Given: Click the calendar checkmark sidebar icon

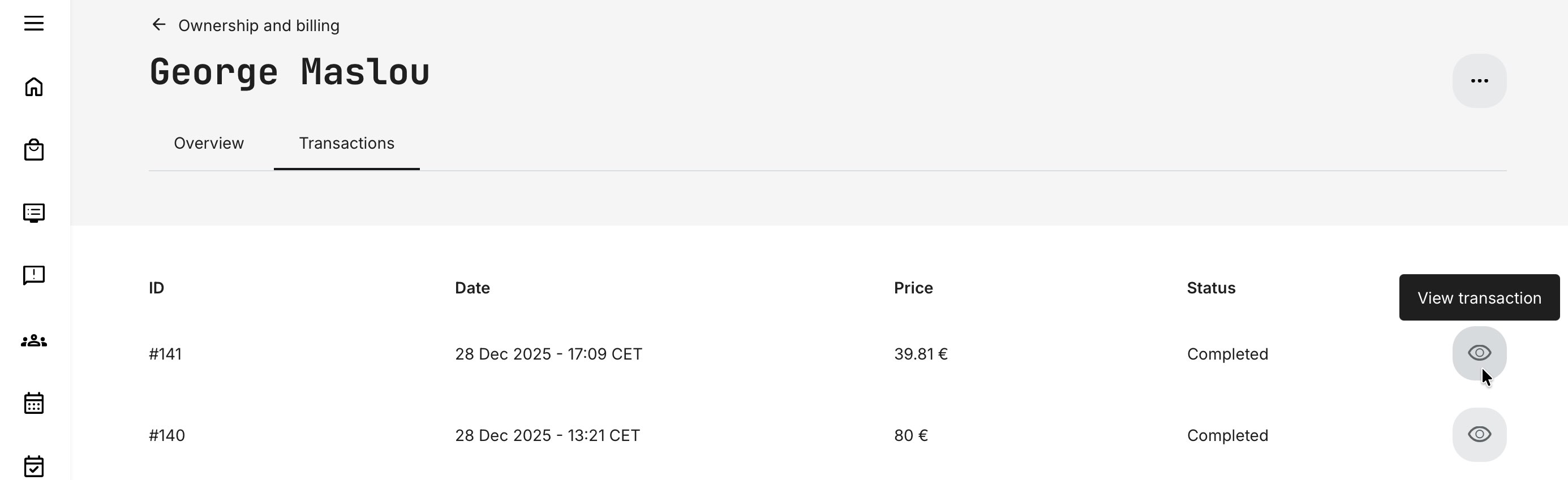Looking at the screenshot, I should (34, 466).
